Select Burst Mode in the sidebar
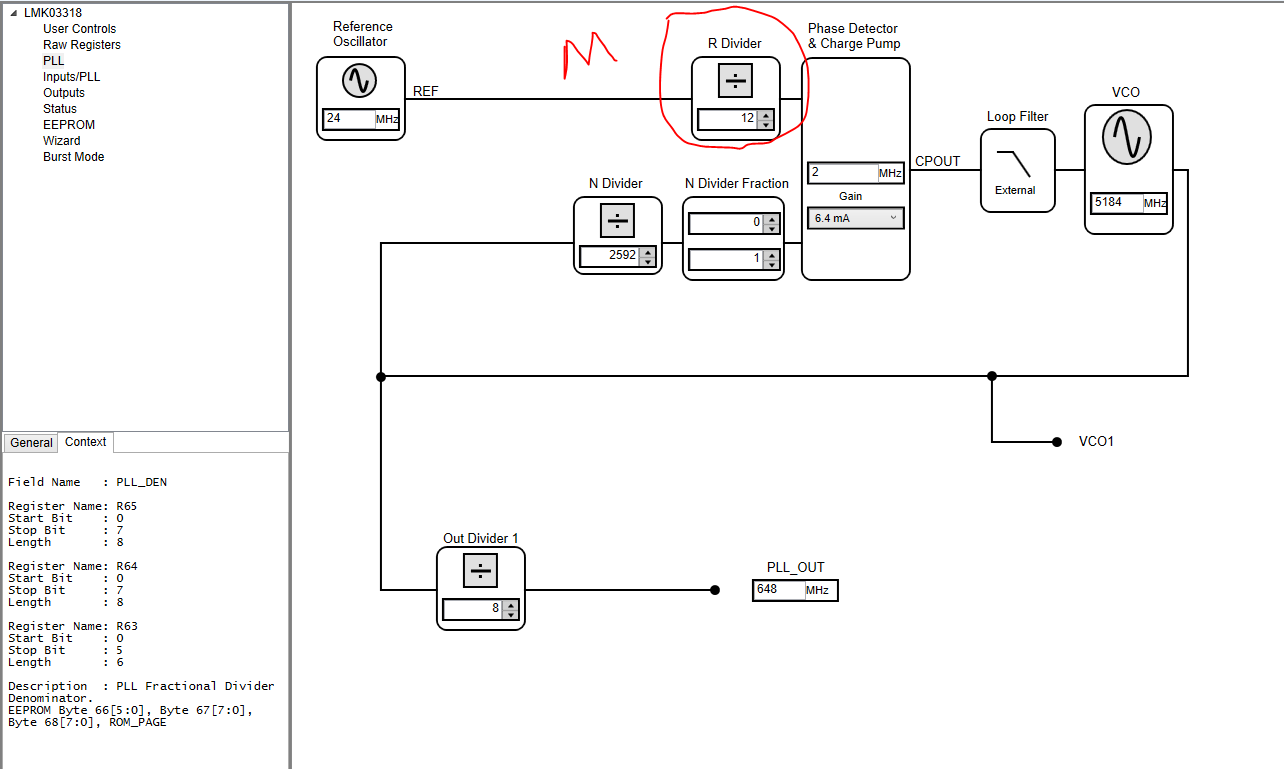Screen dimensions: 1284x769 [x=73, y=156]
